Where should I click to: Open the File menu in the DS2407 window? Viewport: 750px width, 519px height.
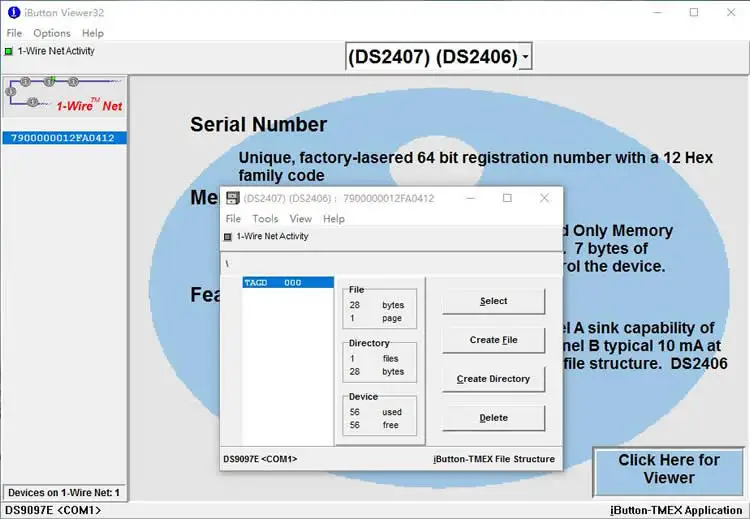click(233, 219)
